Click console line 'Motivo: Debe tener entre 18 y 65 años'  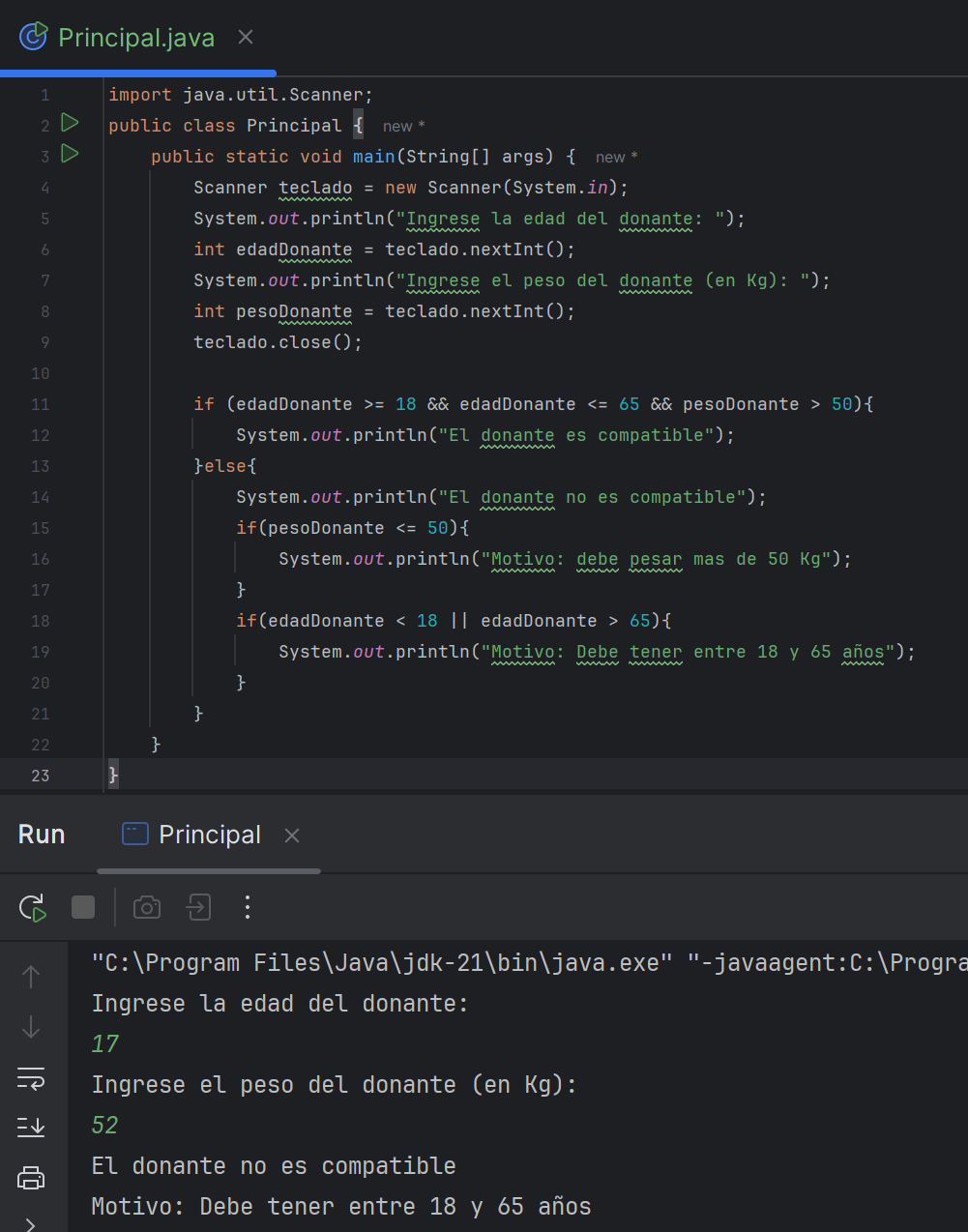pos(341,1207)
